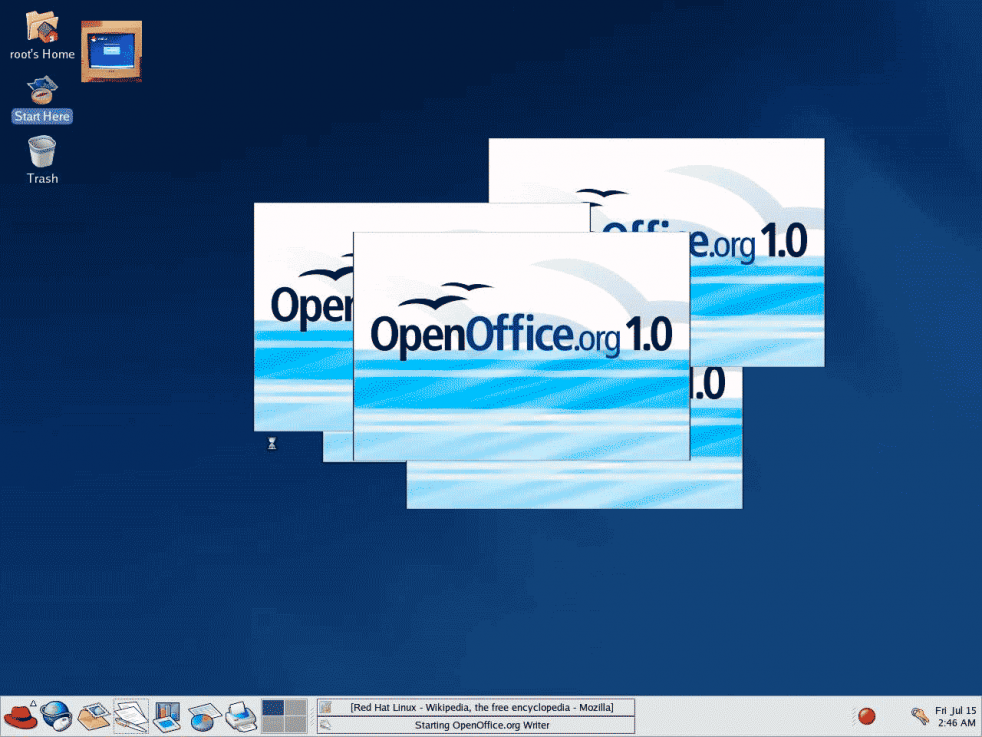Open the Red Hat main menu
Image resolution: width=982 pixels, height=737 pixels.
click(x=20, y=716)
